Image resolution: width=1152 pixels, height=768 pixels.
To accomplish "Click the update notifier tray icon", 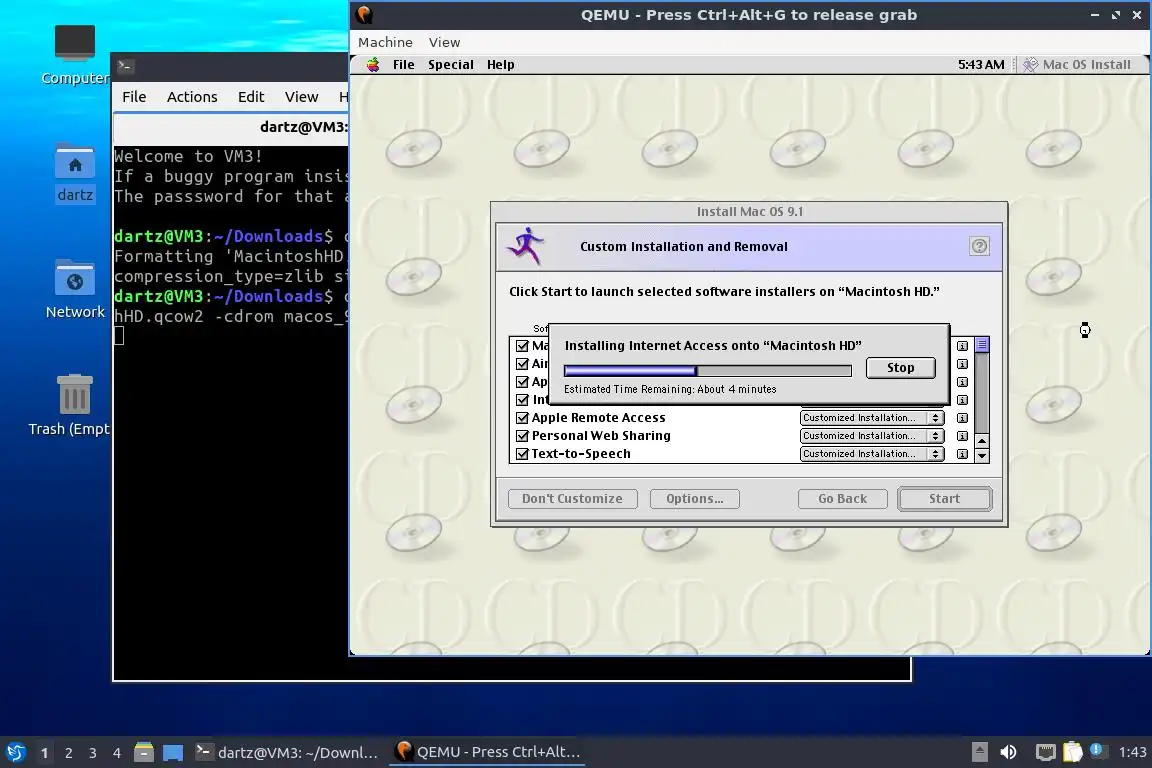I will click(x=1096, y=750).
